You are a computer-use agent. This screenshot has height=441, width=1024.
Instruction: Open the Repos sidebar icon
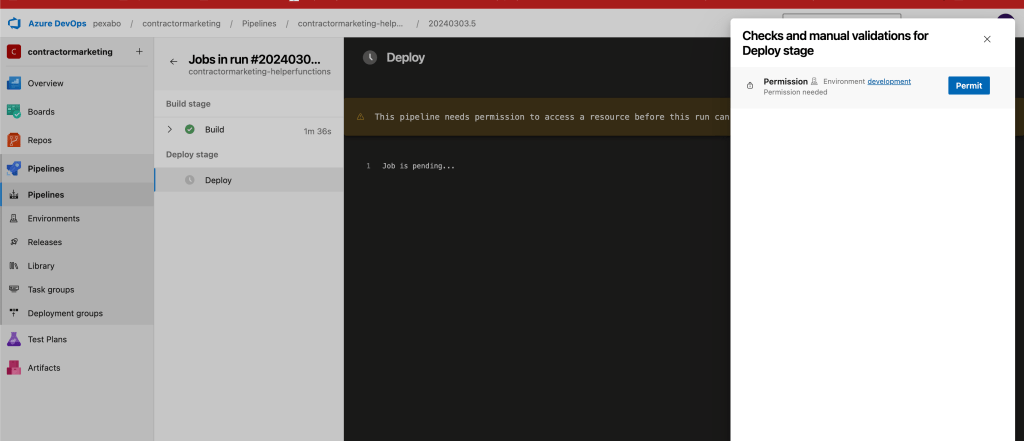coord(14,140)
